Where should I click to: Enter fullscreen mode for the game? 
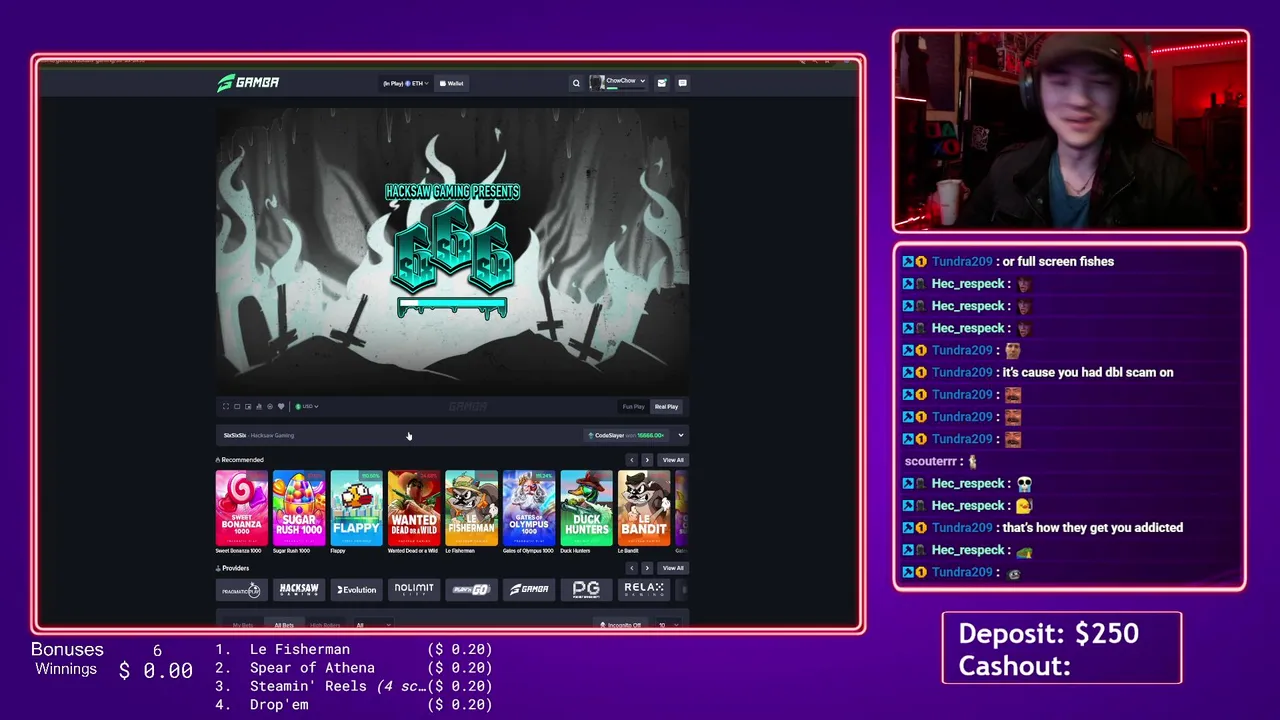tap(226, 407)
